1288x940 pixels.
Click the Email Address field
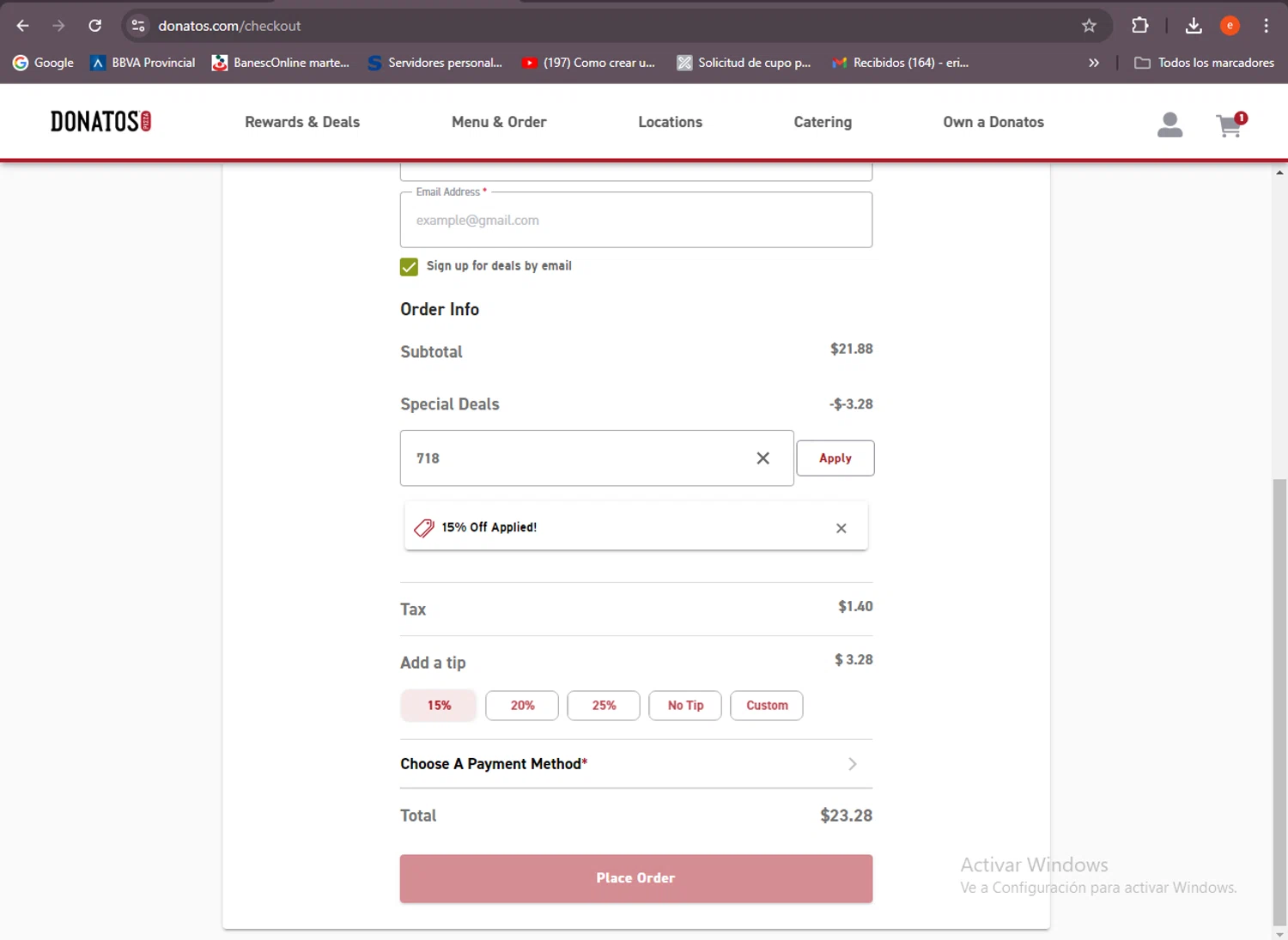pyautogui.click(x=636, y=220)
